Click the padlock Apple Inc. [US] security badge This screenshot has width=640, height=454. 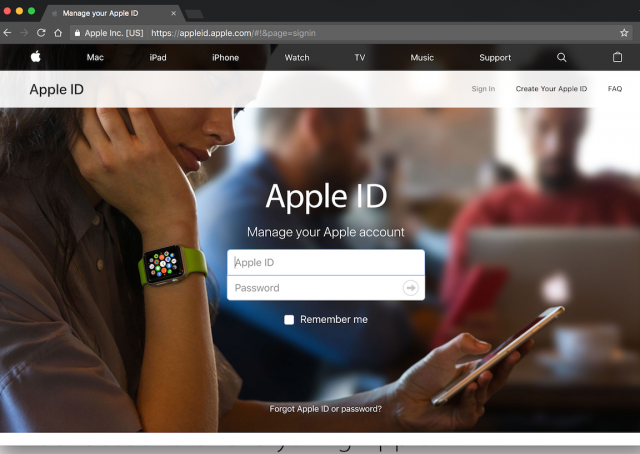click(109, 33)
